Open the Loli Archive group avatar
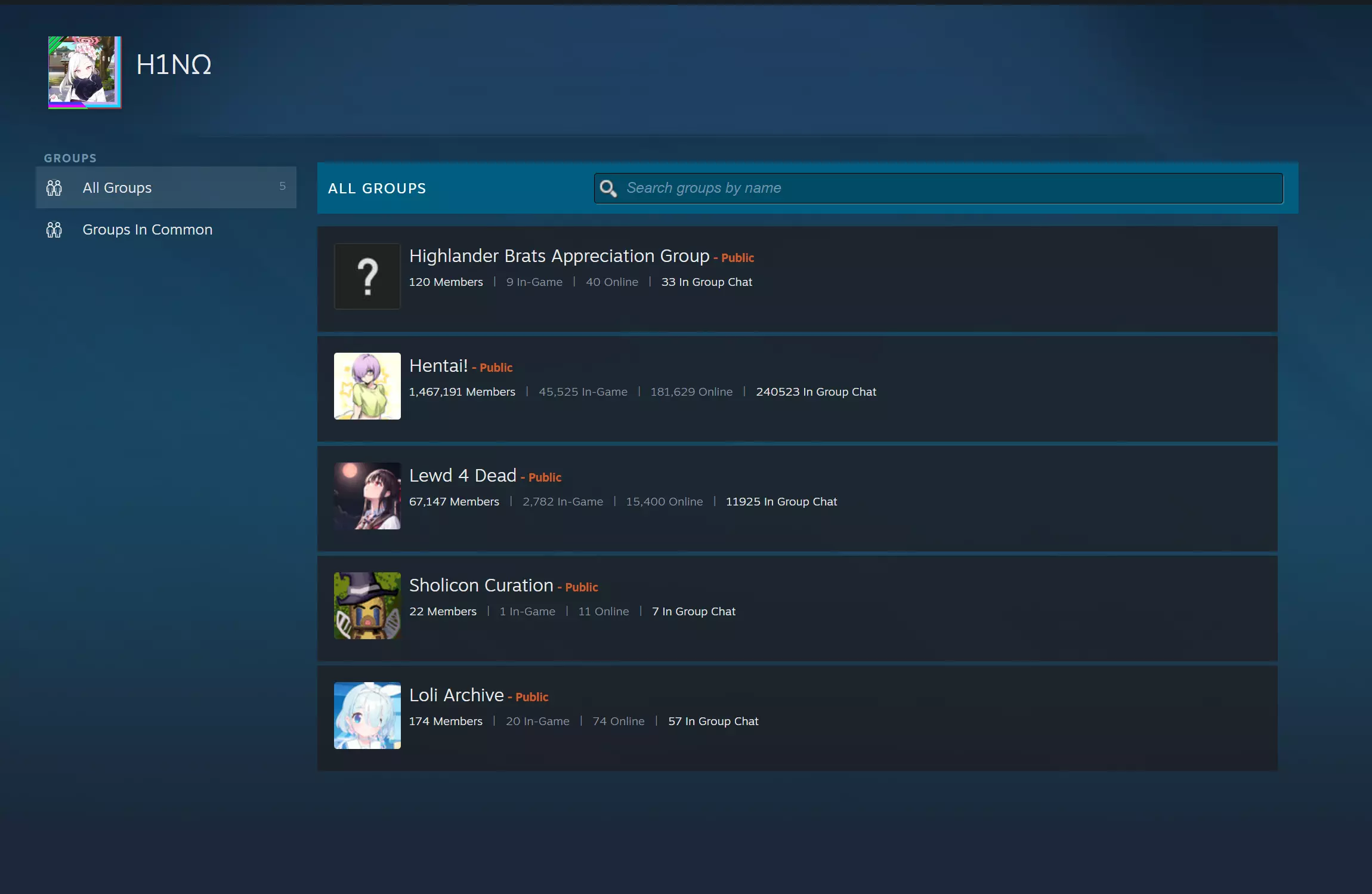Screen dimensions: 1372x894 367,716
